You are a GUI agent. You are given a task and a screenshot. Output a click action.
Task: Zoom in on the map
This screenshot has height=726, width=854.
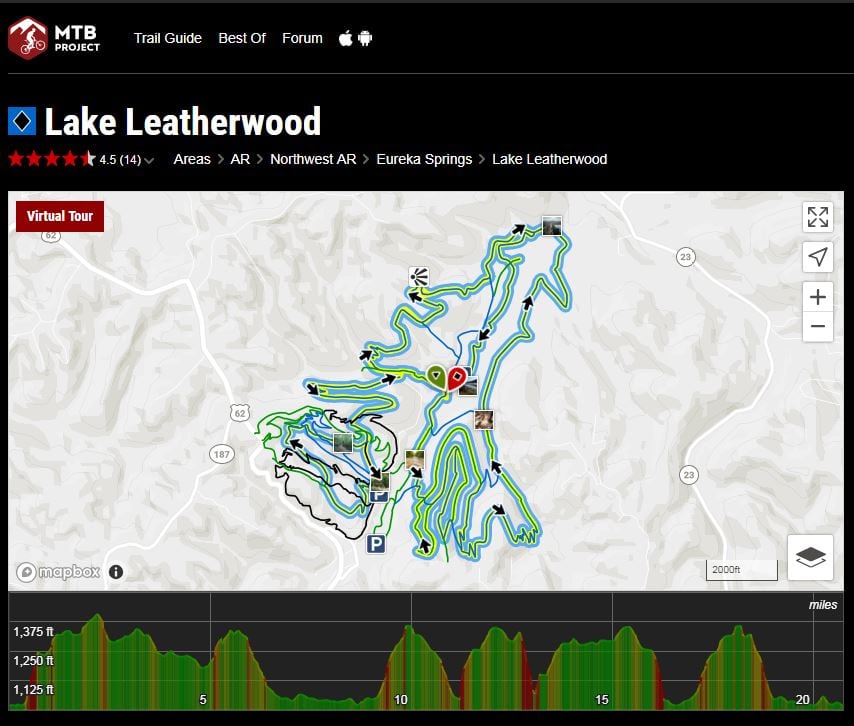pos(817,297)
